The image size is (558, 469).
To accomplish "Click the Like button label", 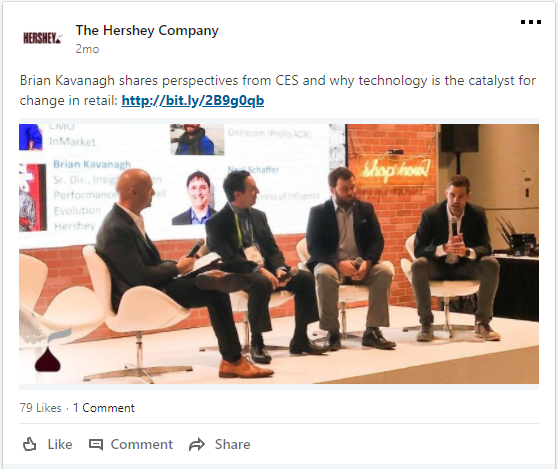I will click(60, 444).
